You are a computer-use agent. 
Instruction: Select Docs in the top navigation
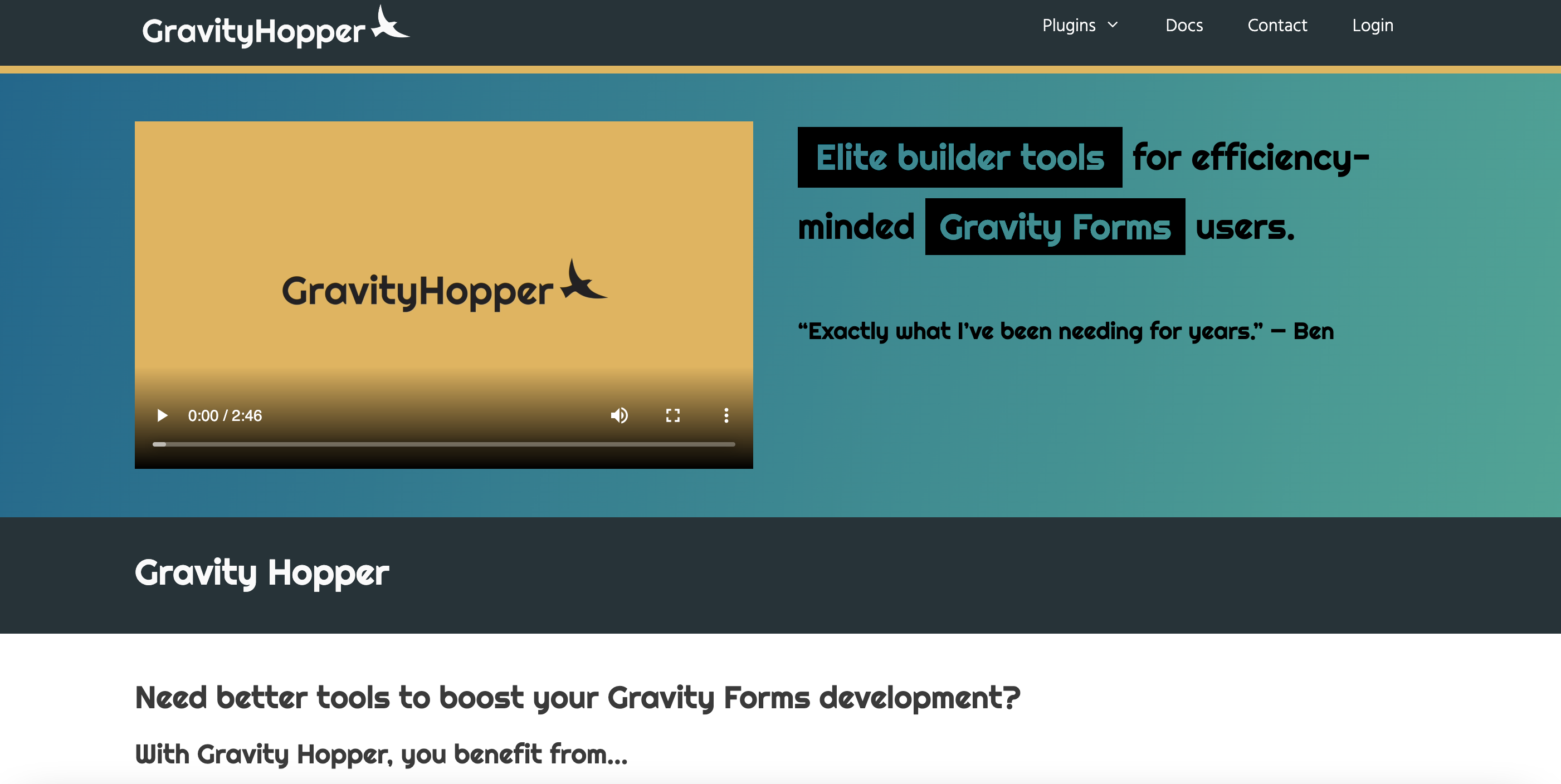pos(1184,26)
